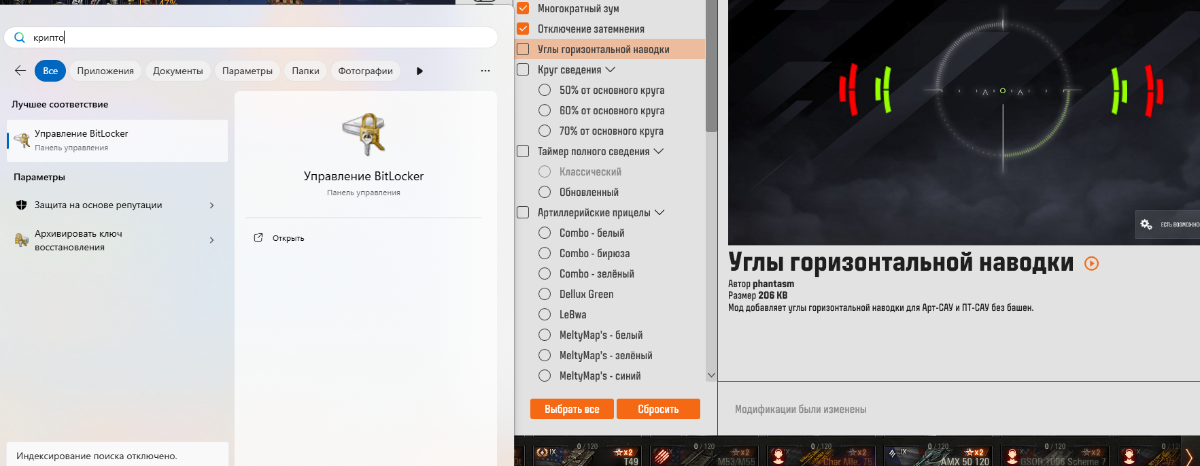Enable Таймер полного сведения checkbox
This screenshot has width=1200, height=466.
coord(522,151)
